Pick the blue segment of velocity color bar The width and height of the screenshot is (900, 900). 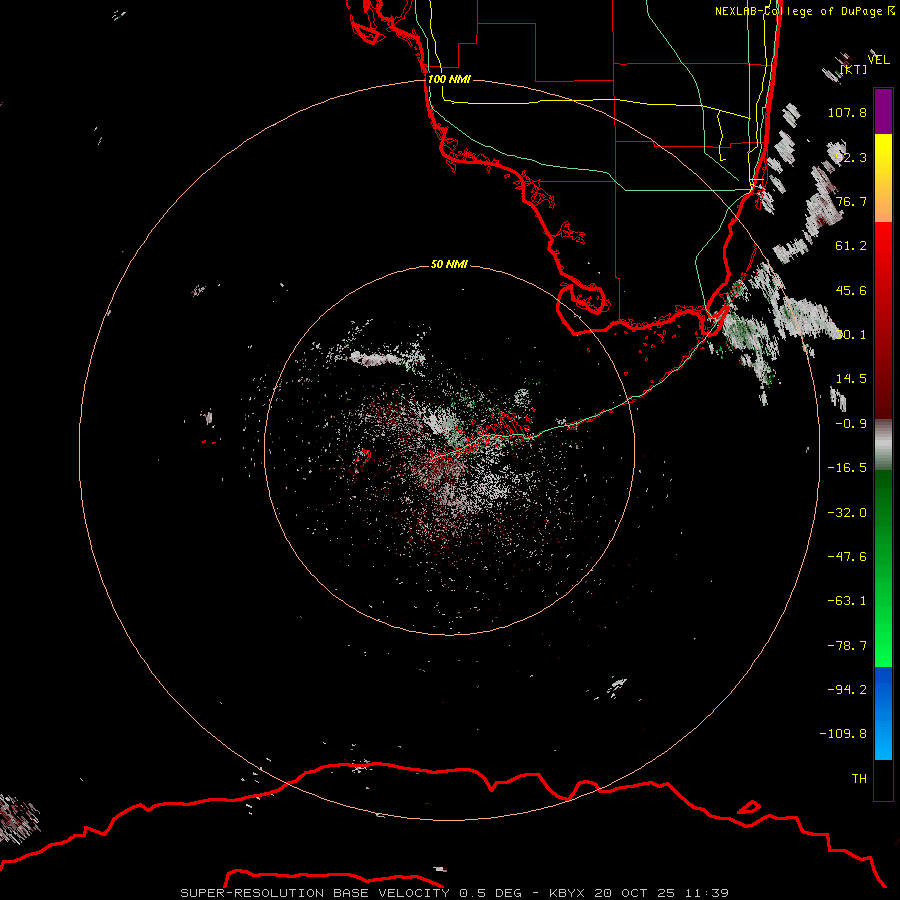tap(883, 713)
